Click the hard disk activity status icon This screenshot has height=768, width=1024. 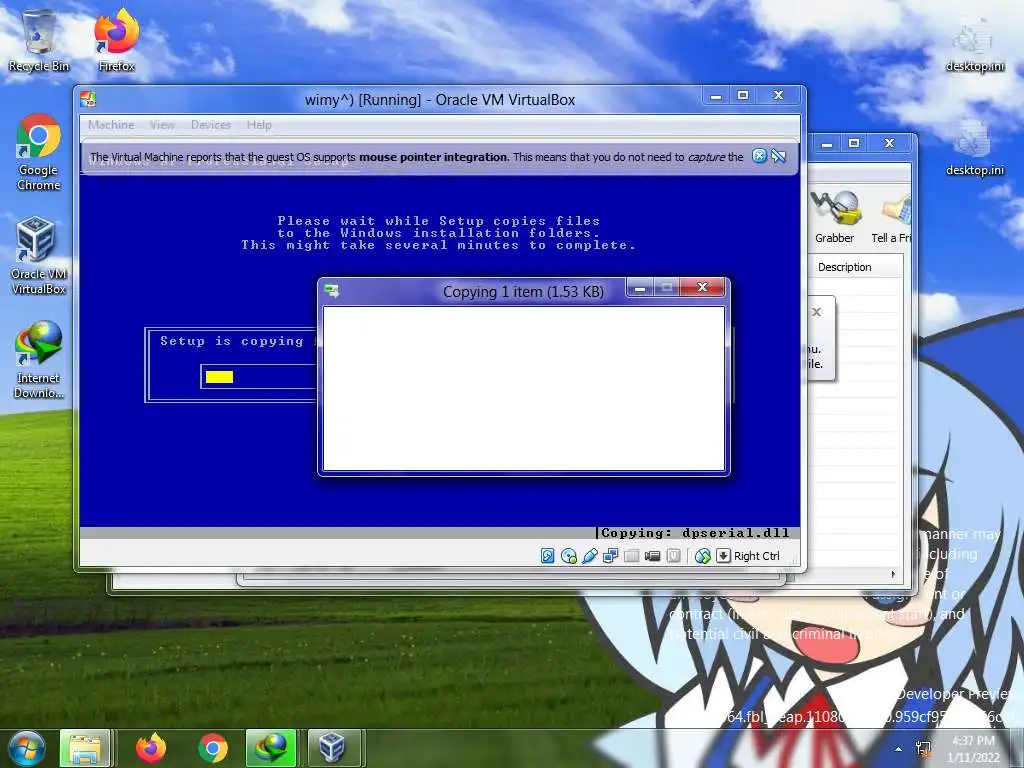(547, 556)
